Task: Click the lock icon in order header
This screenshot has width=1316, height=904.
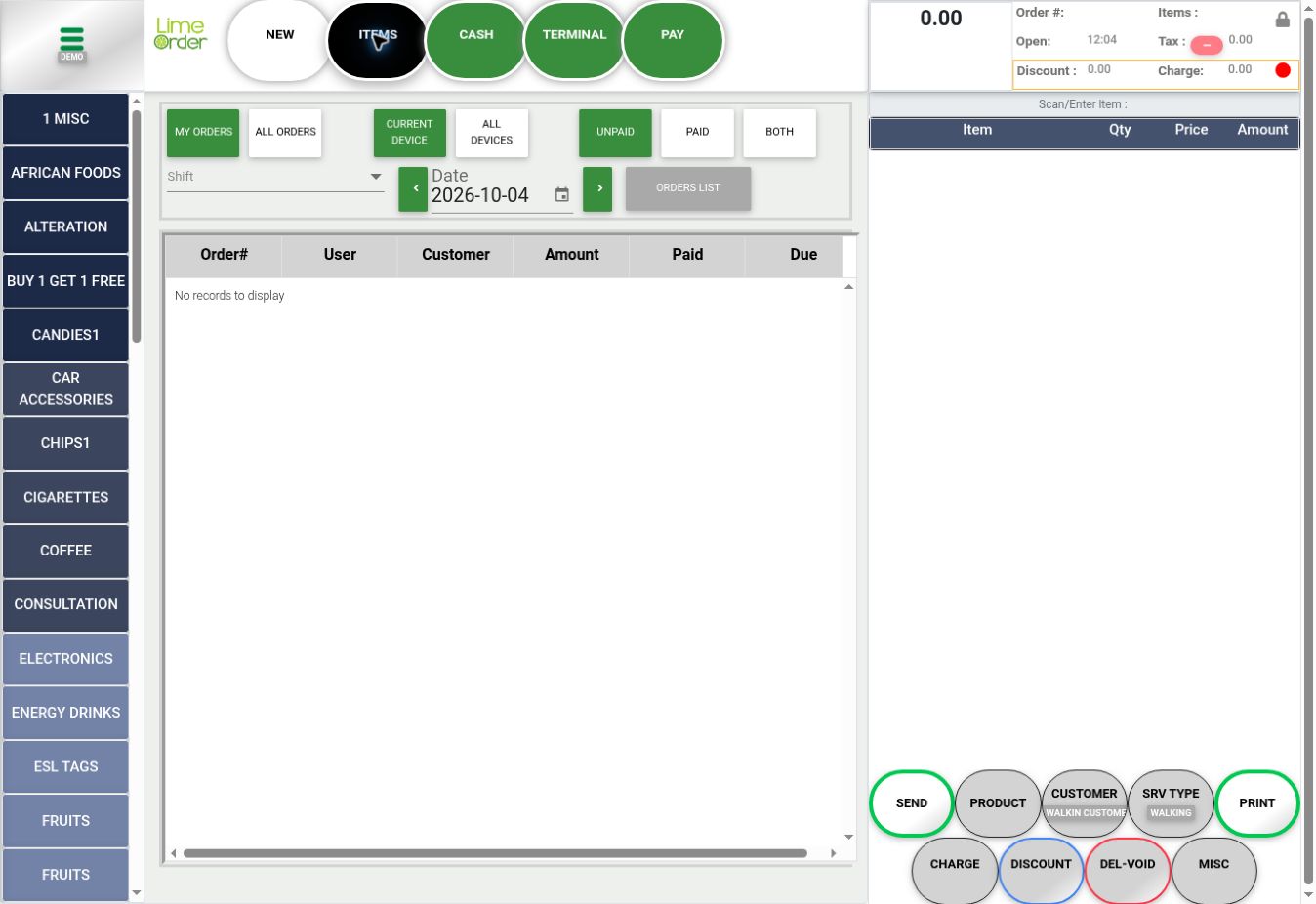Action: point(1282,20)
